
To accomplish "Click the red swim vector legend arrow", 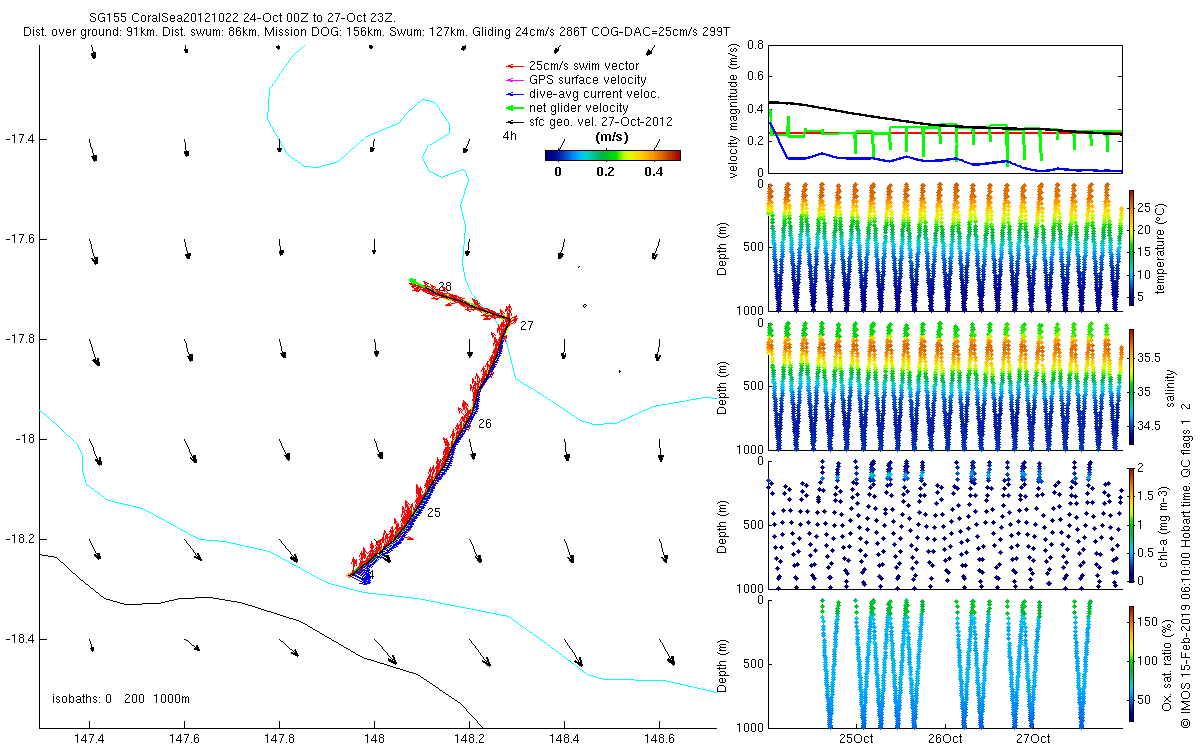I will (x=514, y=66).
